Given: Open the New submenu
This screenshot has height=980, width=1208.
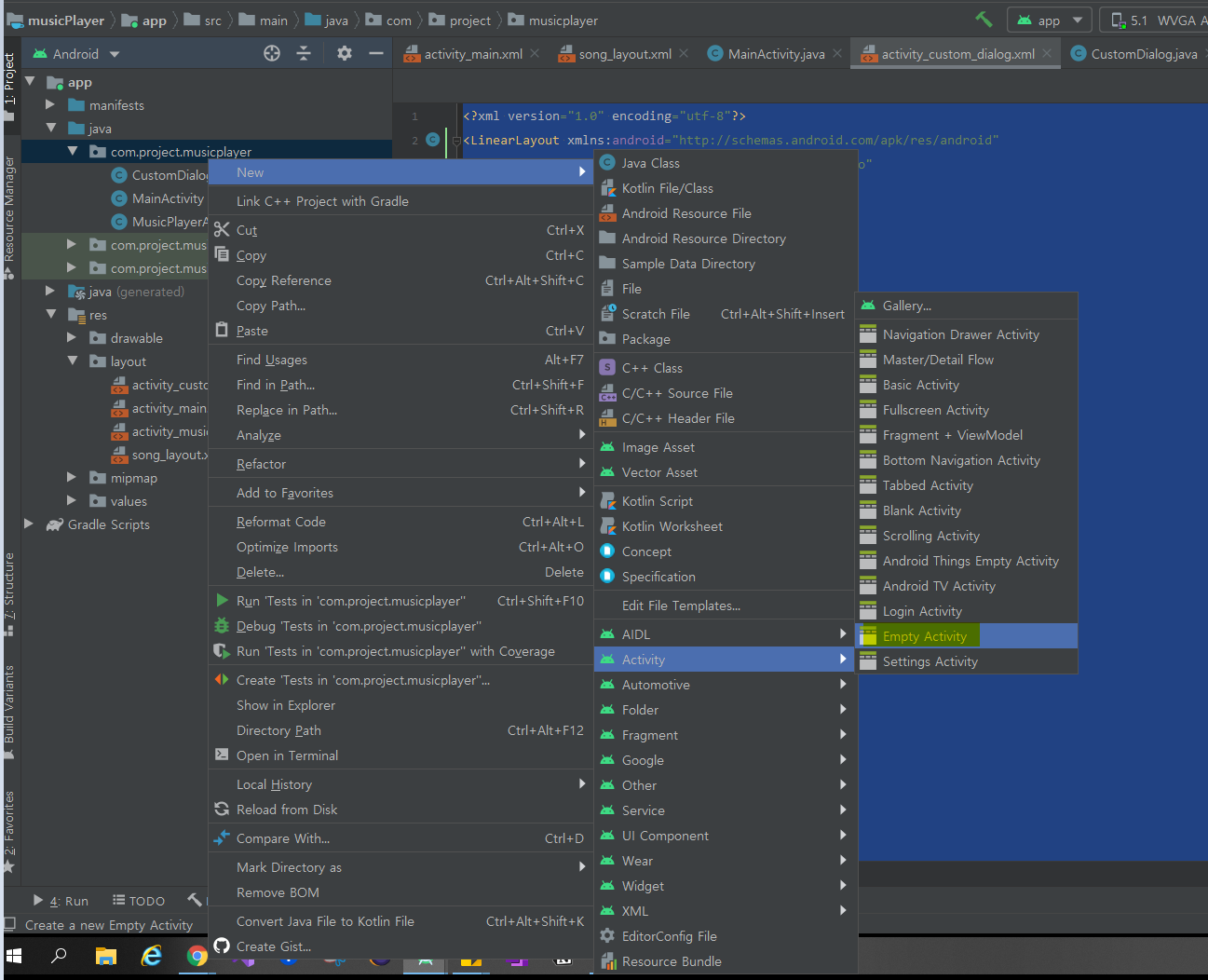Looking at the screenshot, I should (x=401, y=172).
